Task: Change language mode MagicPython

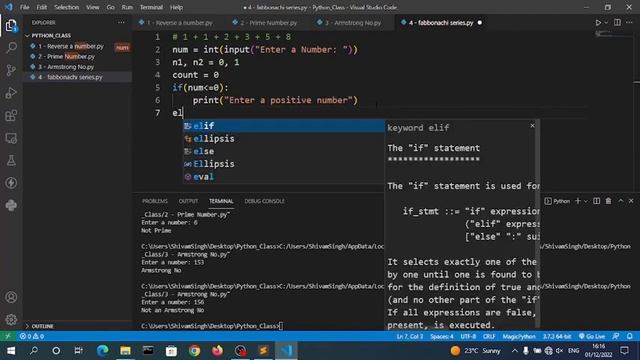Action: point(519,336)
